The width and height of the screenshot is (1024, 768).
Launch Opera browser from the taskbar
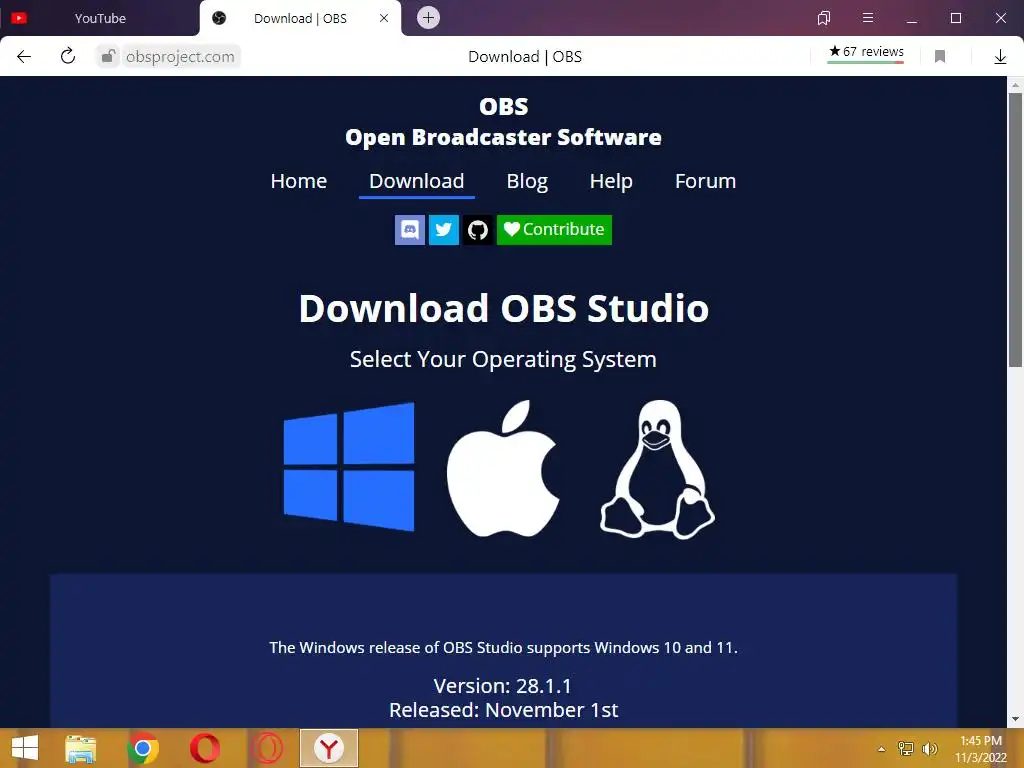pyautogui.click(x=205, y=748)
